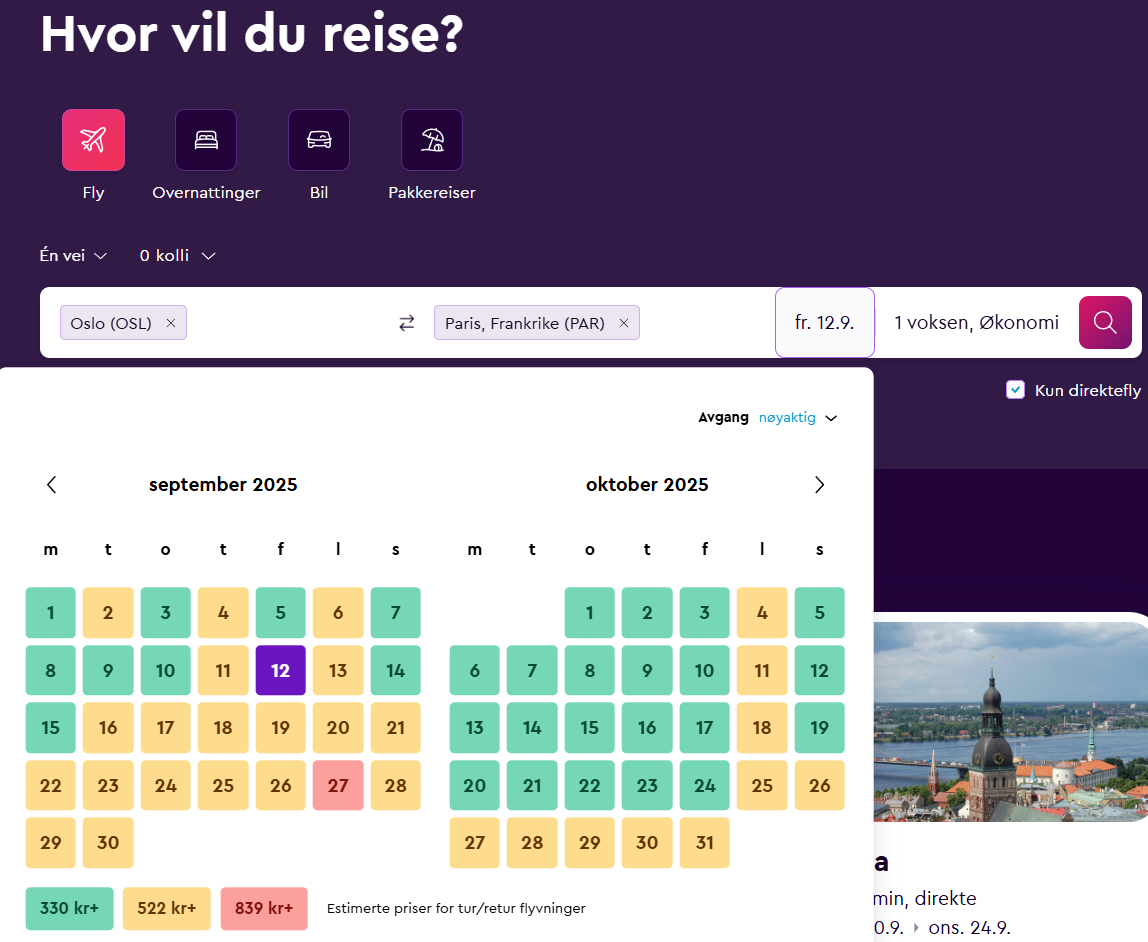Select the Fly airplane icon
1148x942 pixels.
[x=93, y=140]
